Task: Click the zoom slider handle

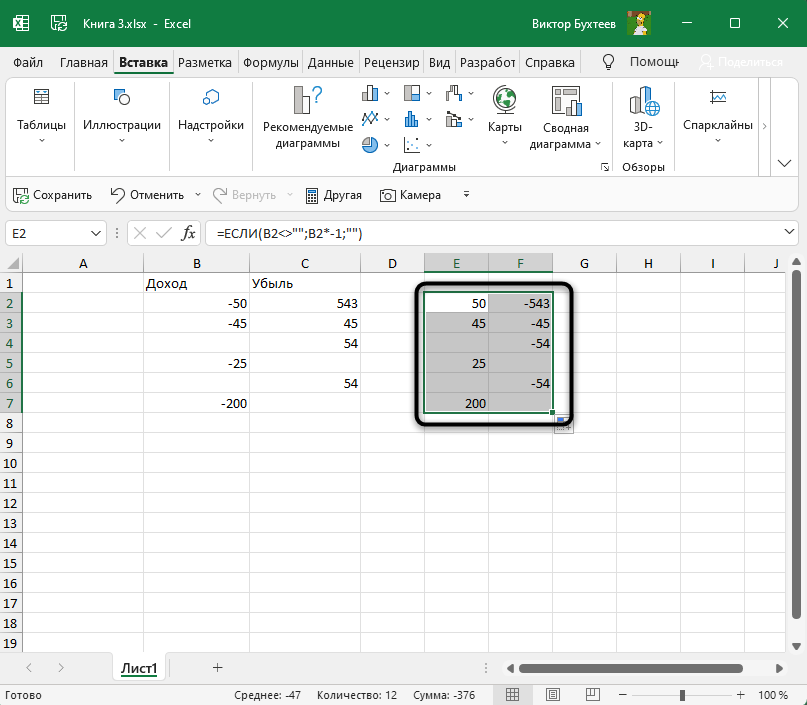Action: point(683,695)
